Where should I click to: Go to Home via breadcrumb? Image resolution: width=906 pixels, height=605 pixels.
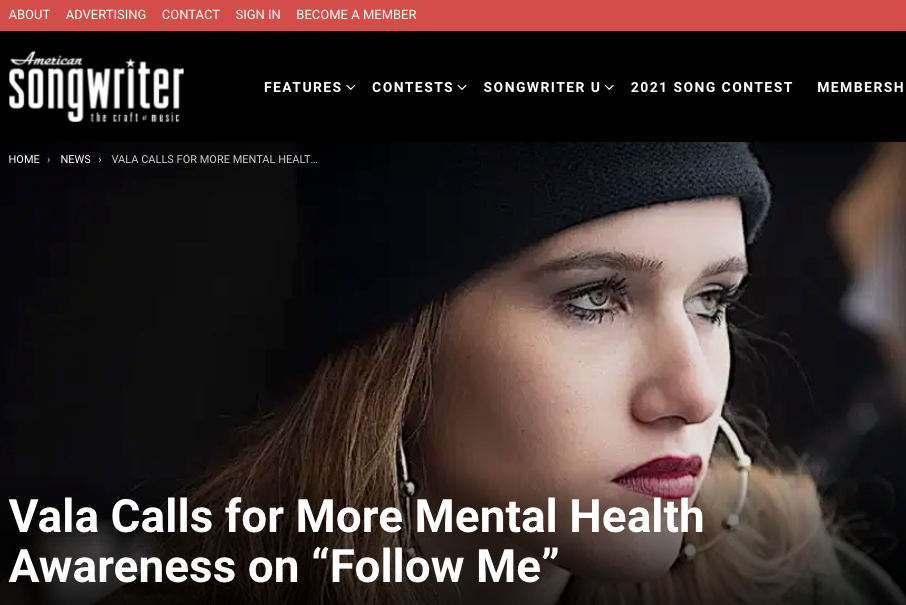pos(24,159)
